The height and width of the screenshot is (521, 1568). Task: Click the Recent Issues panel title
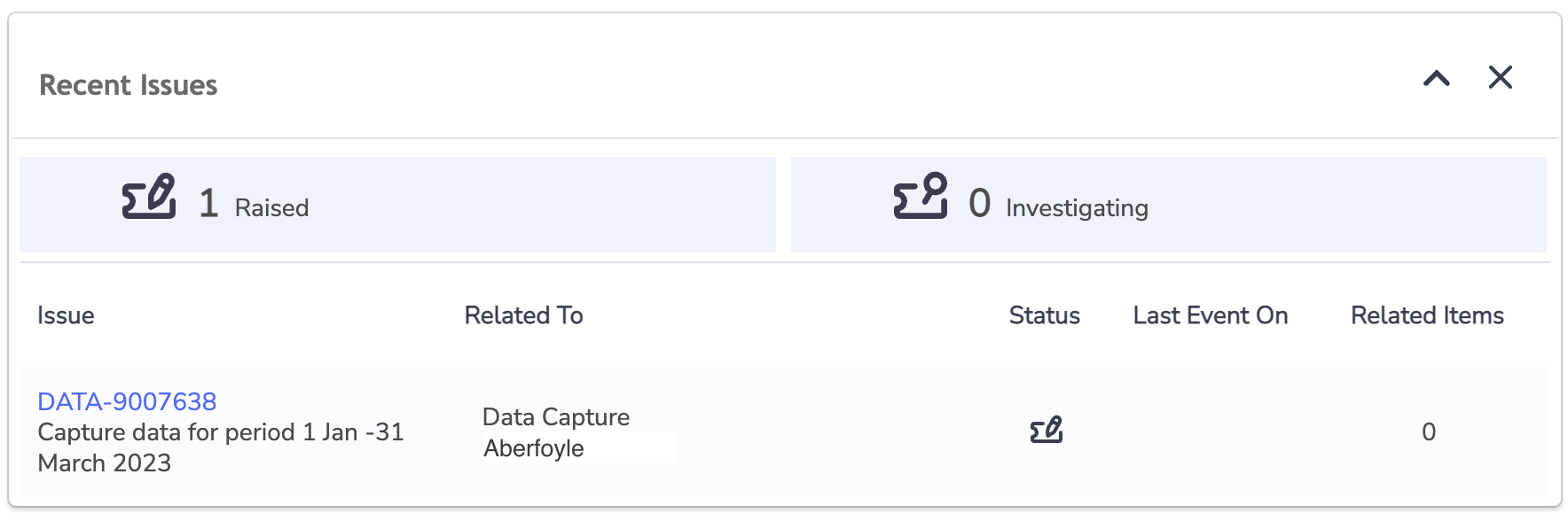pyautogui.click(x=129, y=85)
